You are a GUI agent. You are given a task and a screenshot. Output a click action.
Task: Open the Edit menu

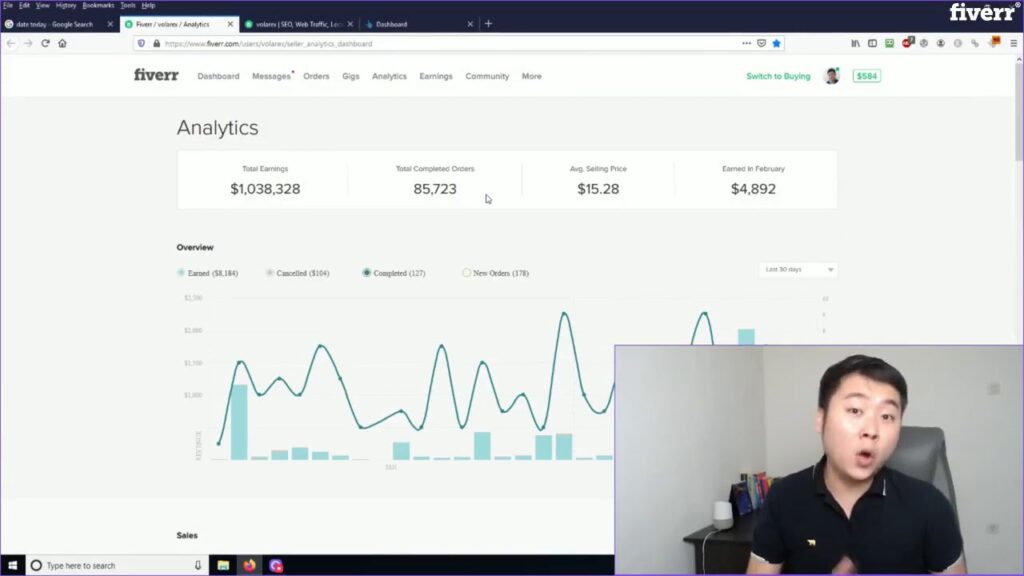pyautogui.click(x=24, y=5)
